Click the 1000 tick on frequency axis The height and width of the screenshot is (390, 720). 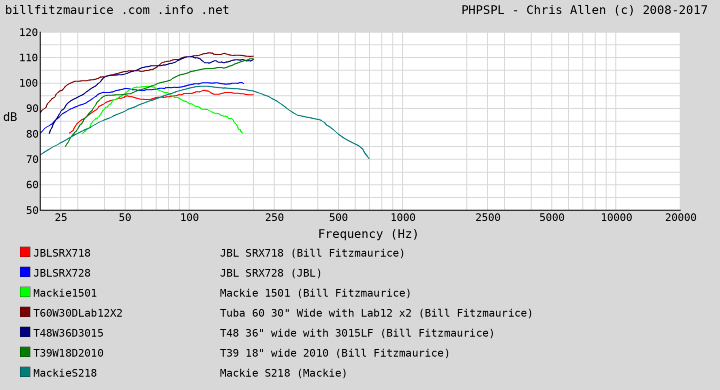[x=403, y=217]
